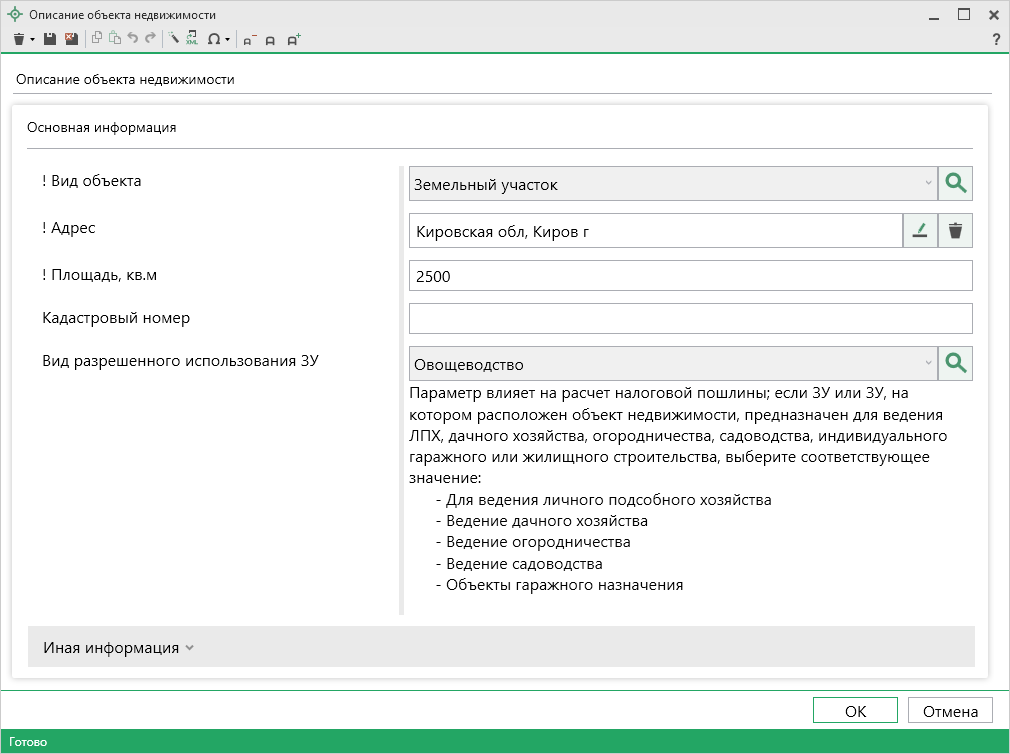
Task: Confirm with the OK button
Action: pyautogui.click(x=855, y=710)
